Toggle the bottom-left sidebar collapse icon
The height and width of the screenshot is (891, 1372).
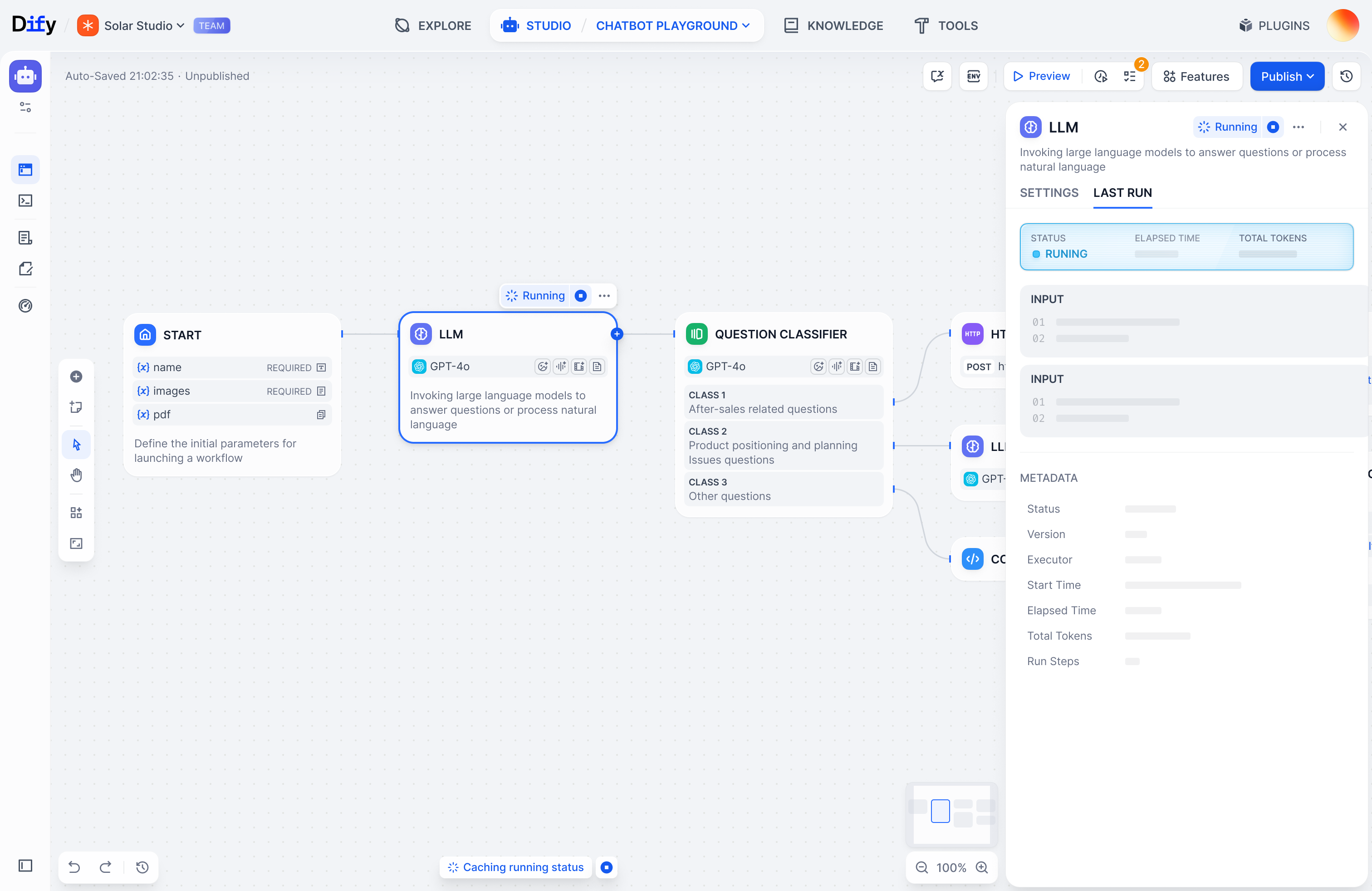point(25,865)
